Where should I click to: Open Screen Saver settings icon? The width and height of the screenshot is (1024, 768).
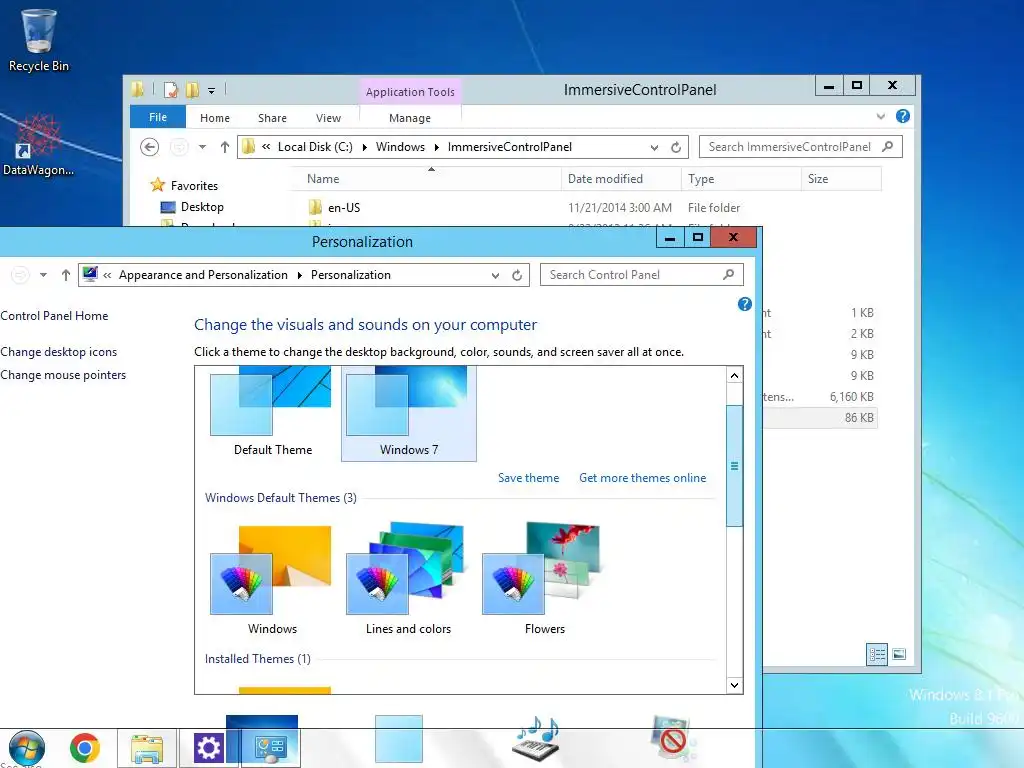coord(673,739)
